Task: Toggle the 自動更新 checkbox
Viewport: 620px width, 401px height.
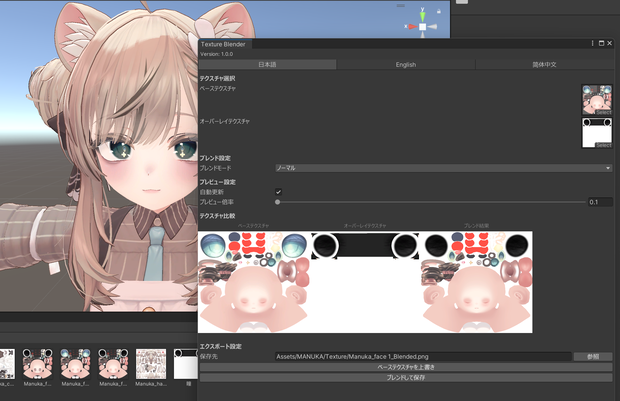Action: tap(278, 192)
